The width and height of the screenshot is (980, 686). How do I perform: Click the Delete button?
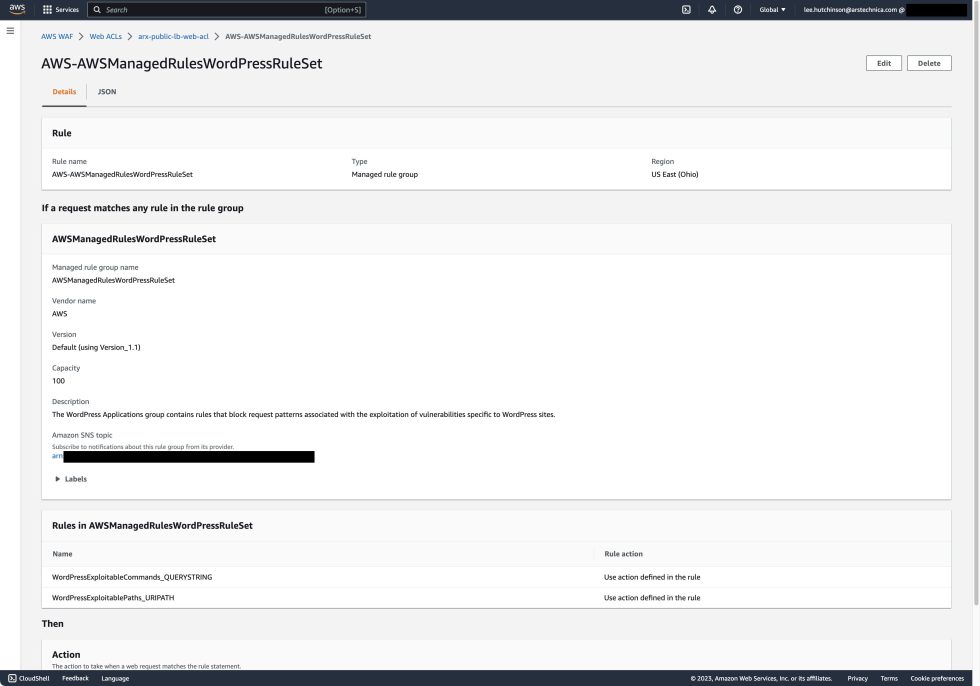tap(928, 63)
